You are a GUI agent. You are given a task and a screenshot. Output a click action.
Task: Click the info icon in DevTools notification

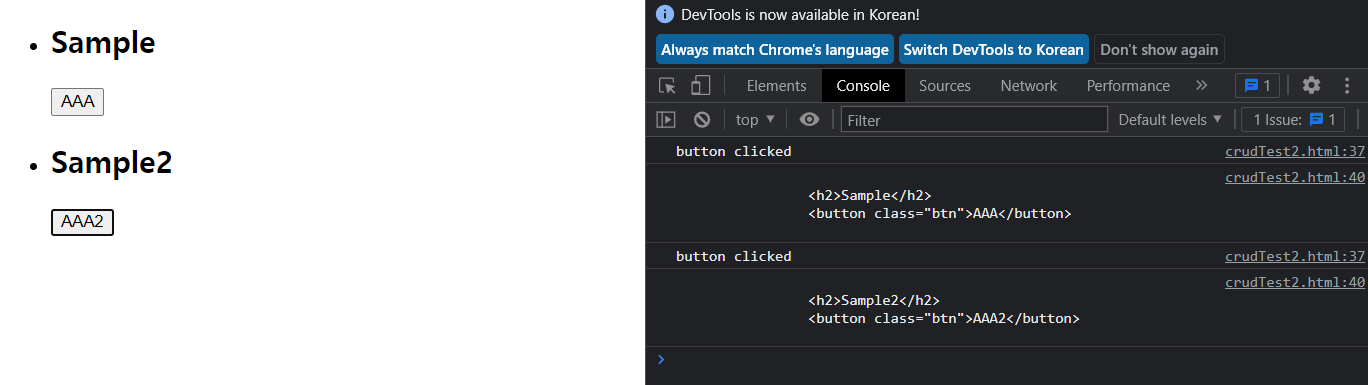[x=665, y=14]
